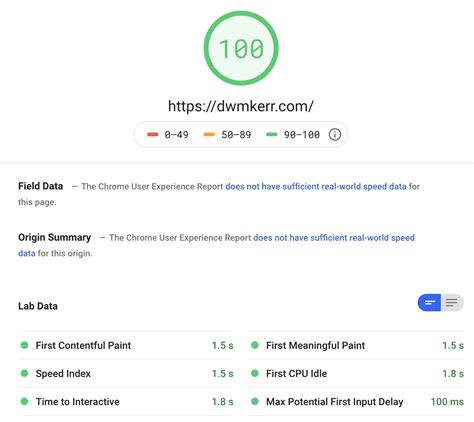Screen dimensions: 474x422
Task: Expand the First Contentful Paint metric row
Action: [126, 345]
